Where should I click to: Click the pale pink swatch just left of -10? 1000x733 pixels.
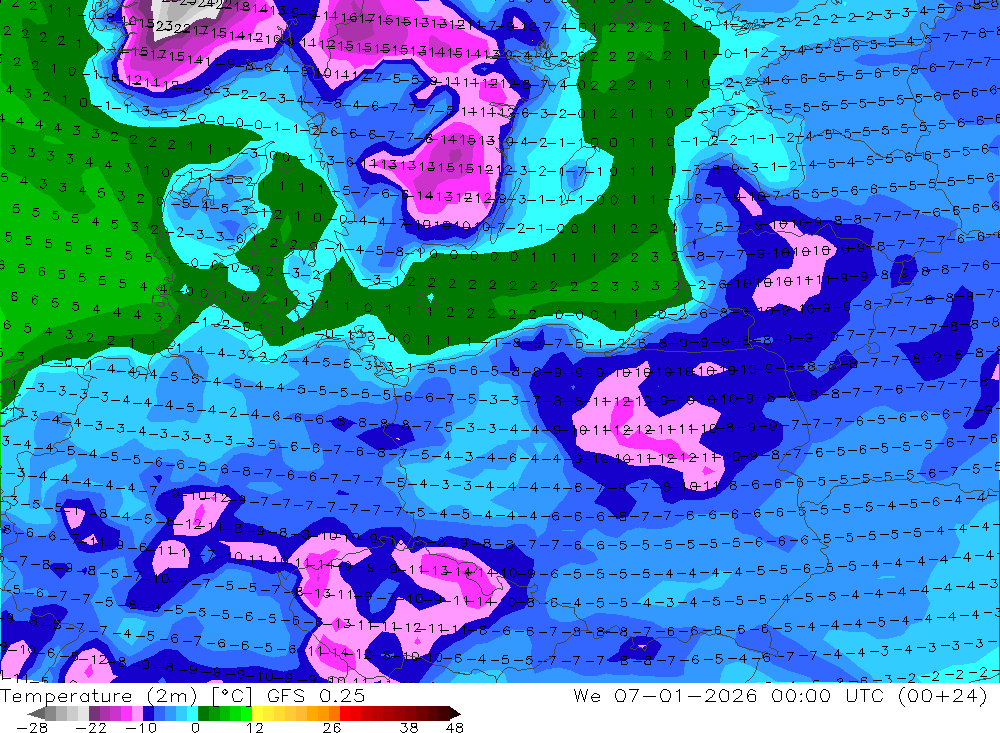pyautogui.click(x=137, y=713)
